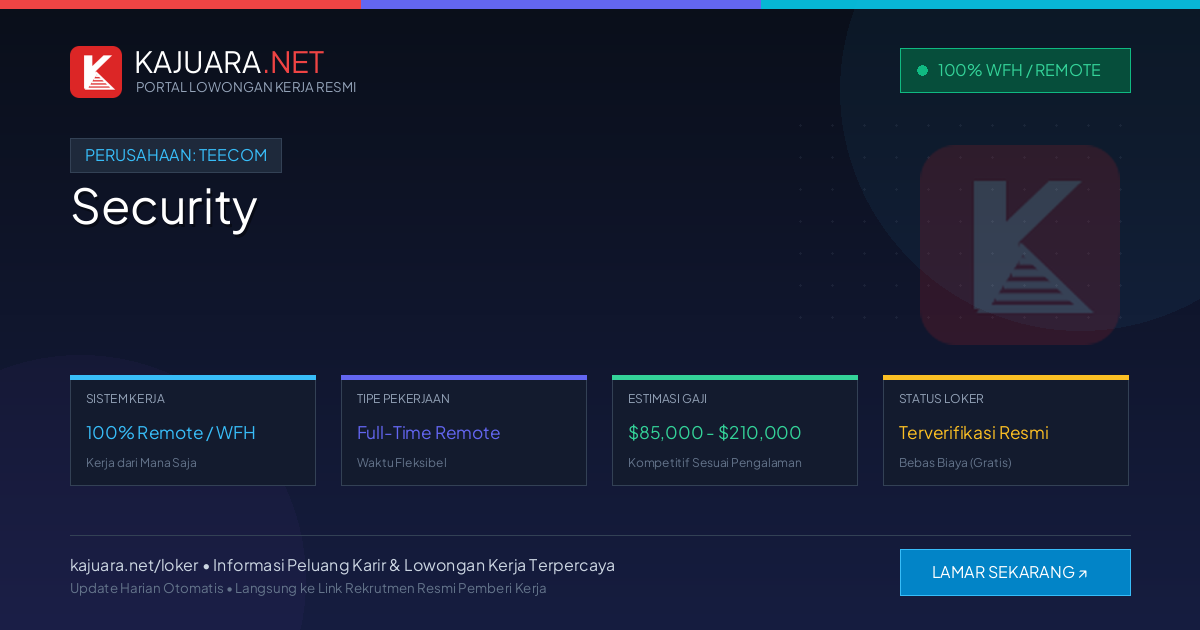This screenshot has width=1200, height=630.
Task: Open the Sistem Kerja info card
Action: (x=193, y=431)
